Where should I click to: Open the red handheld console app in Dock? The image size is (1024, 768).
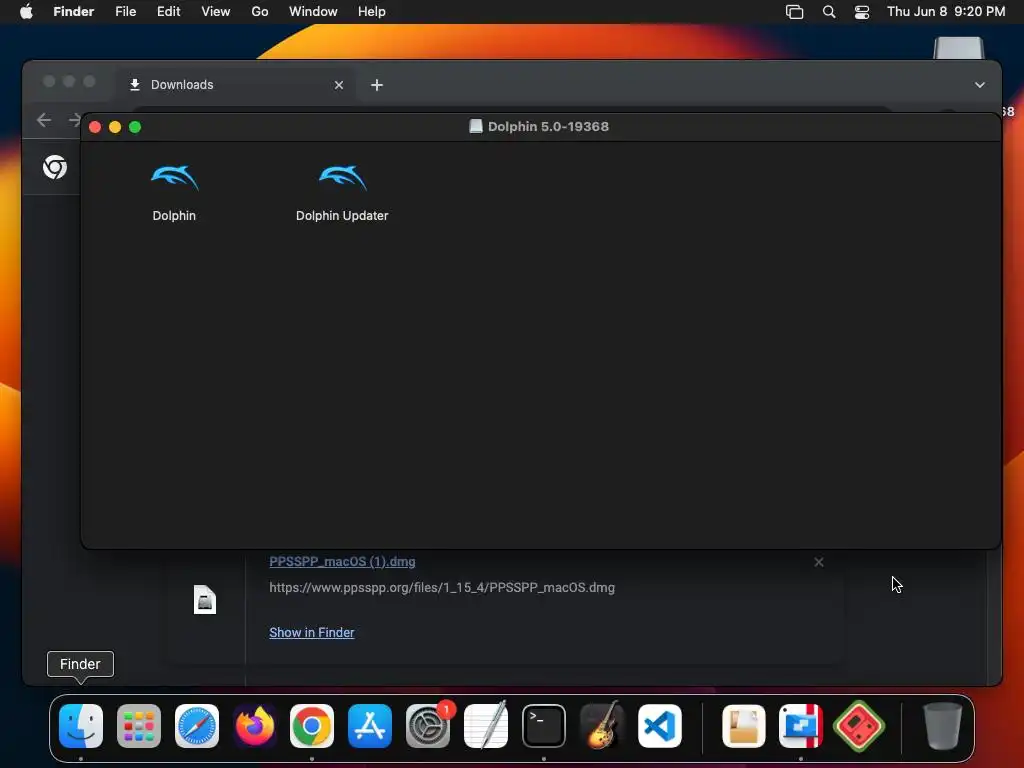(x=859, y=726)
